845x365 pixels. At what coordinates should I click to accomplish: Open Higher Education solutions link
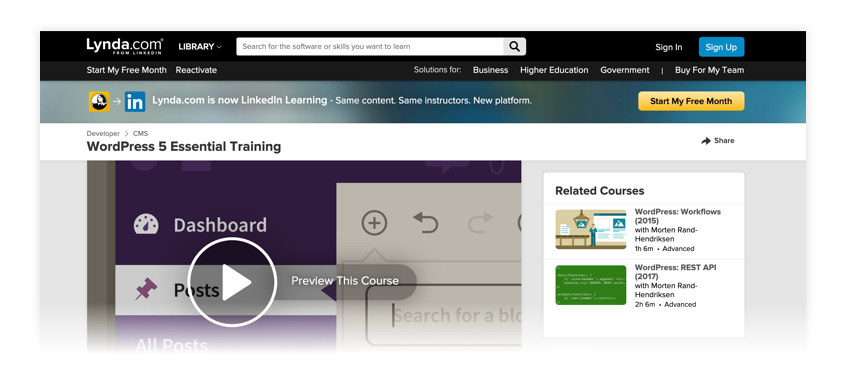554,70
